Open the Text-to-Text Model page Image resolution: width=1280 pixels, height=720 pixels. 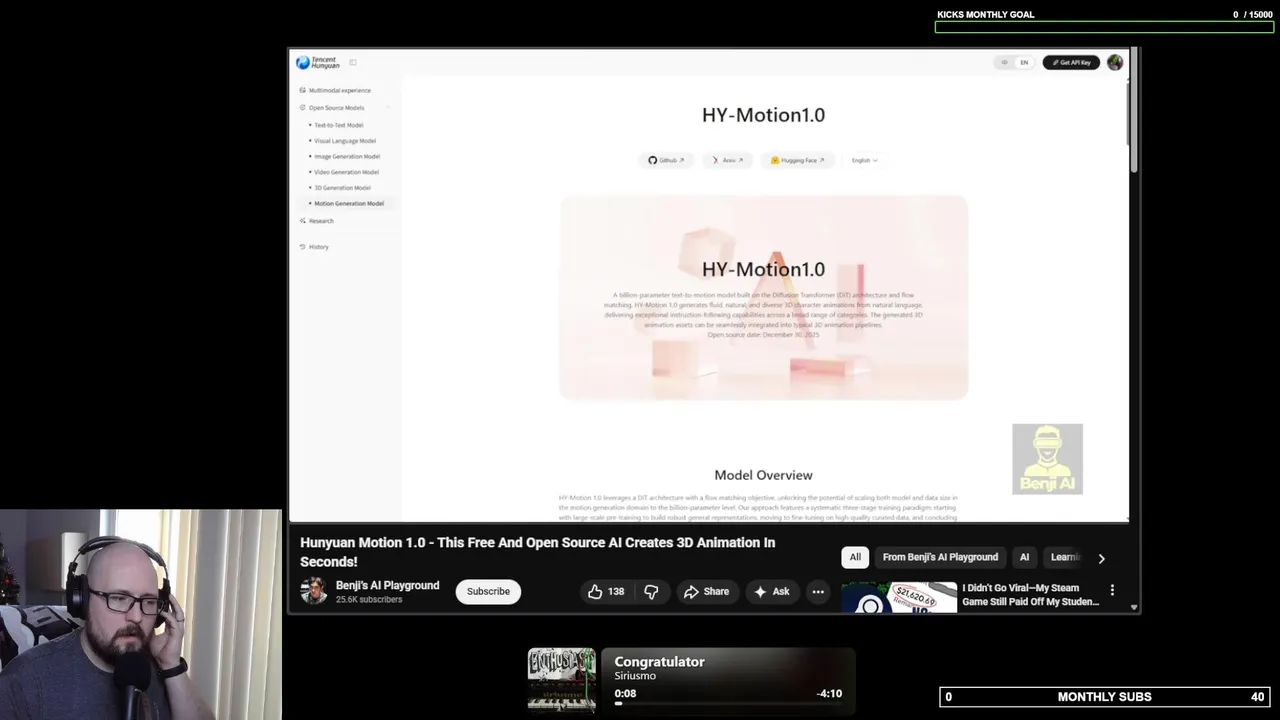pyautogui.click(x=339, y=125)
